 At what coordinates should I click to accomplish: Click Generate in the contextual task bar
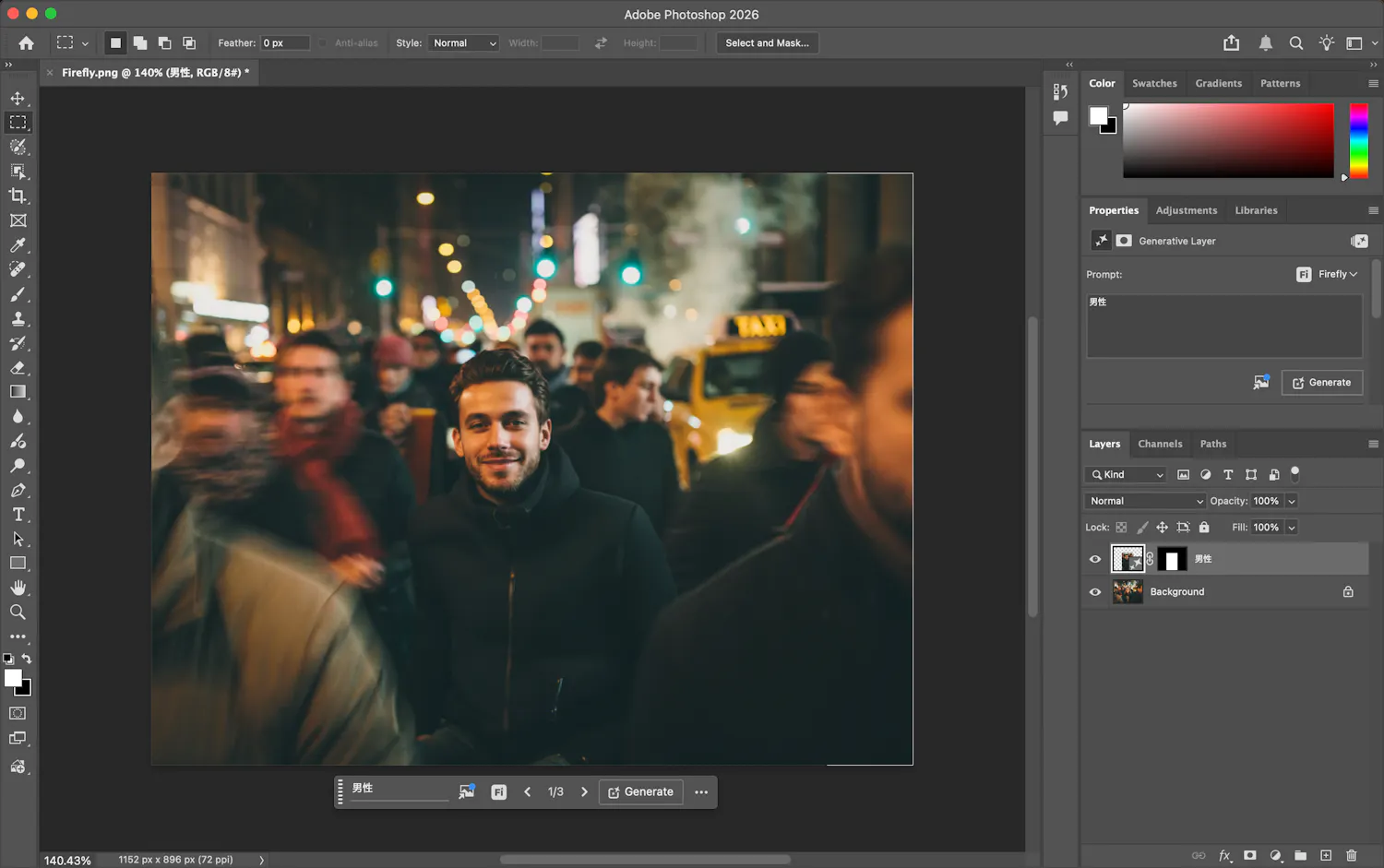pyautogui.click(x=641, y=791)
